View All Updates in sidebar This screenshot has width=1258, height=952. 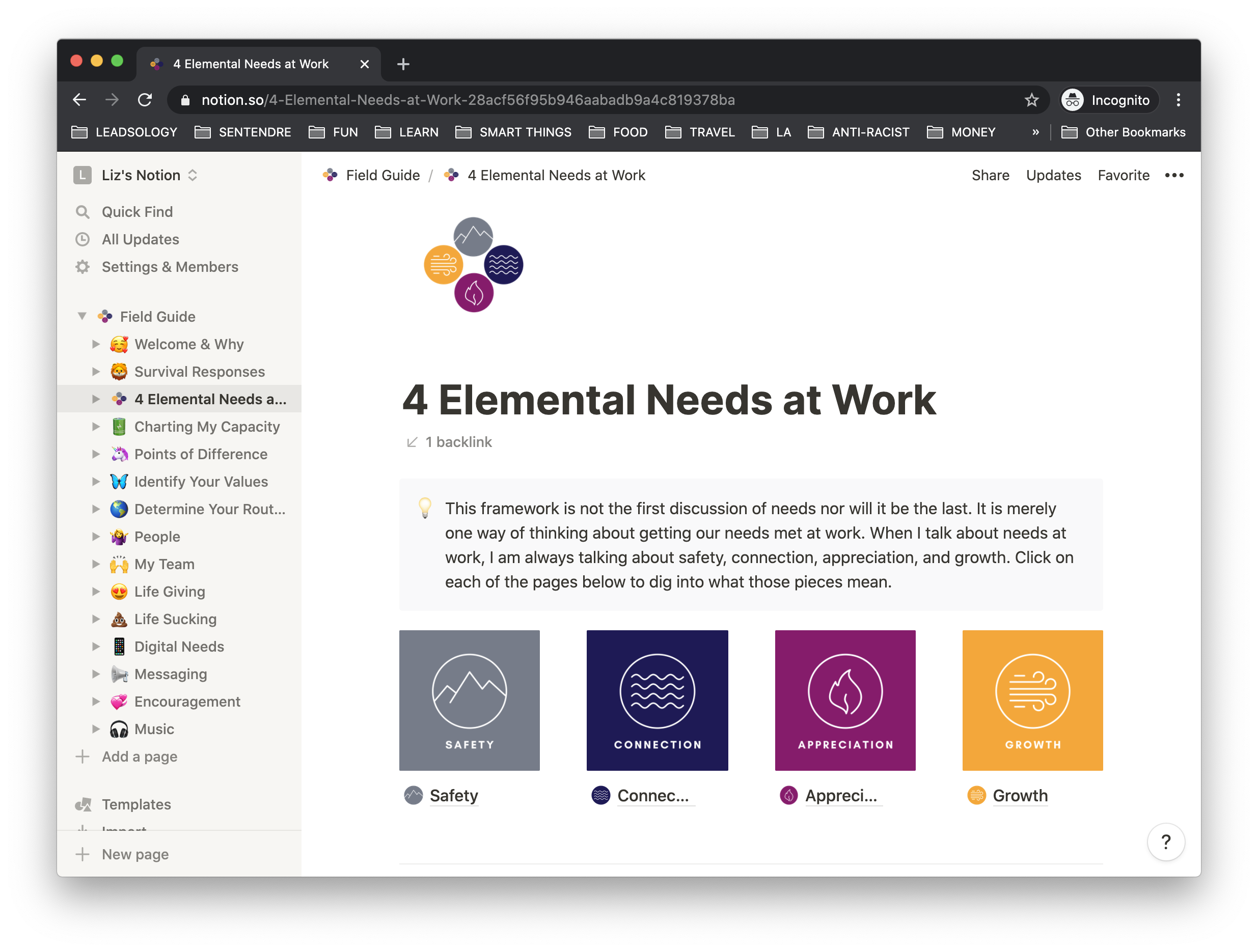[x=140, y=239]
